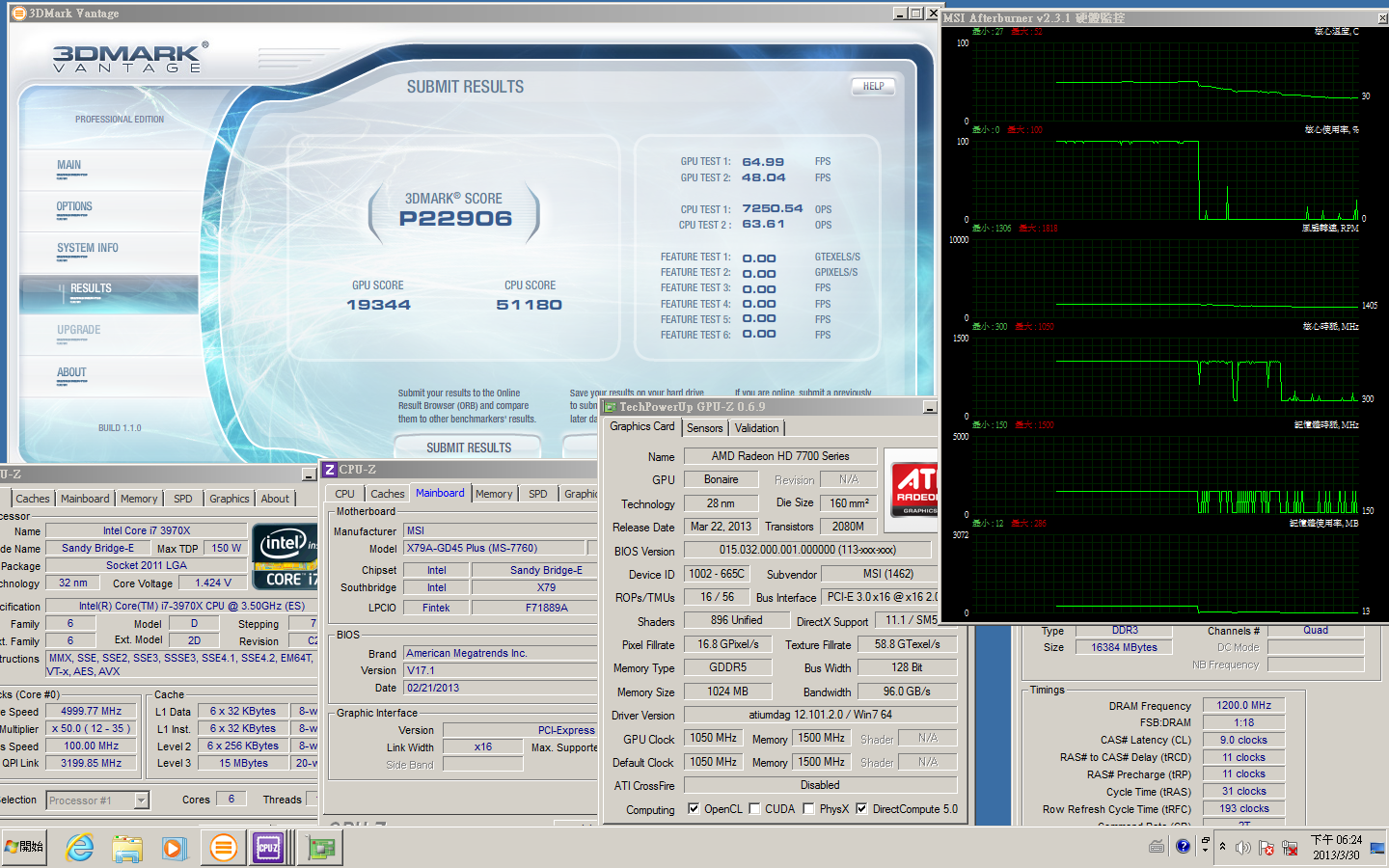Click the ATI CrossFire Disabled field
This screenshot has height=868, width=1389.
820,785
